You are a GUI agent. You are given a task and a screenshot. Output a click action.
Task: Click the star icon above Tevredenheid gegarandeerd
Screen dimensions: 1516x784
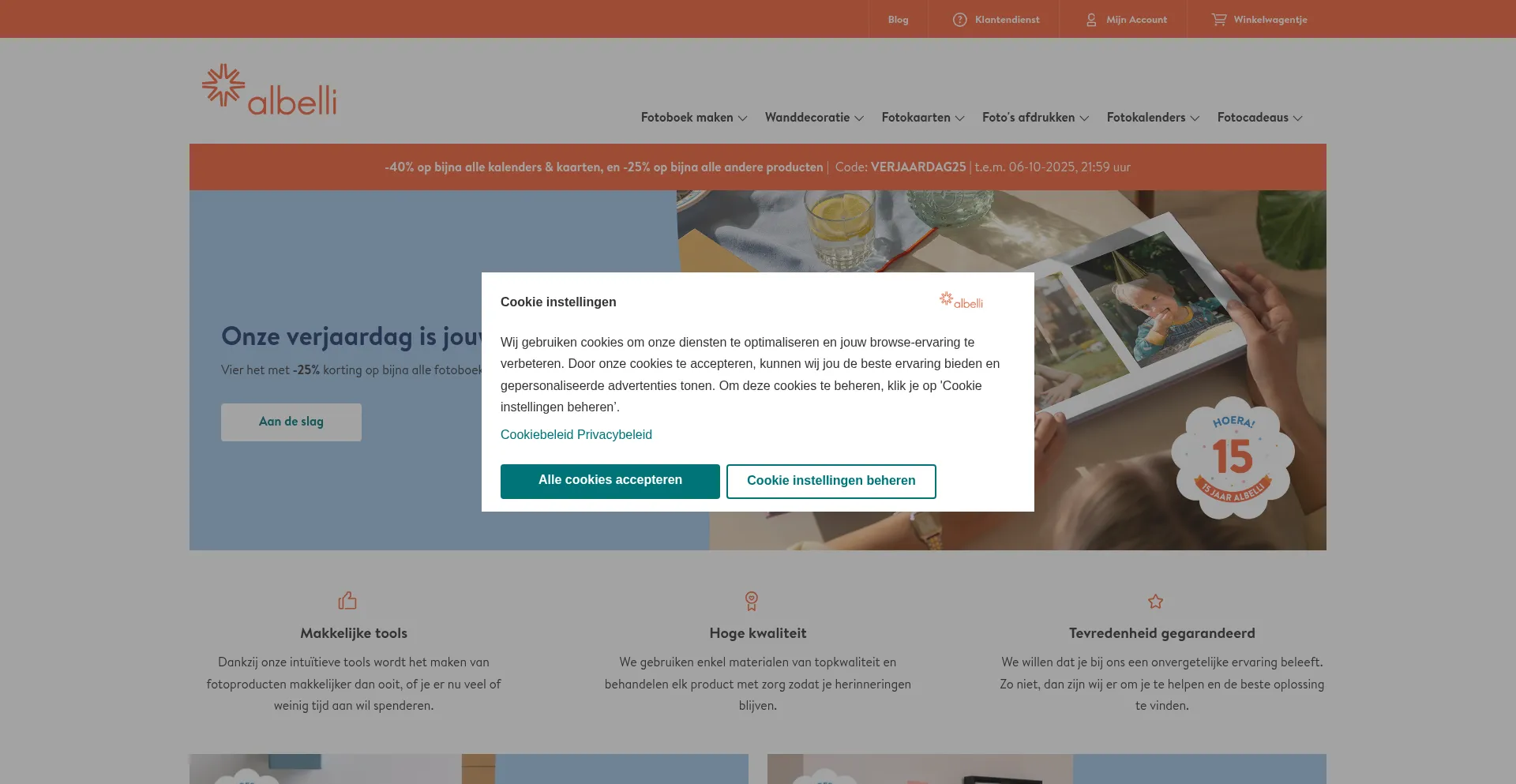coord(1156,602)
